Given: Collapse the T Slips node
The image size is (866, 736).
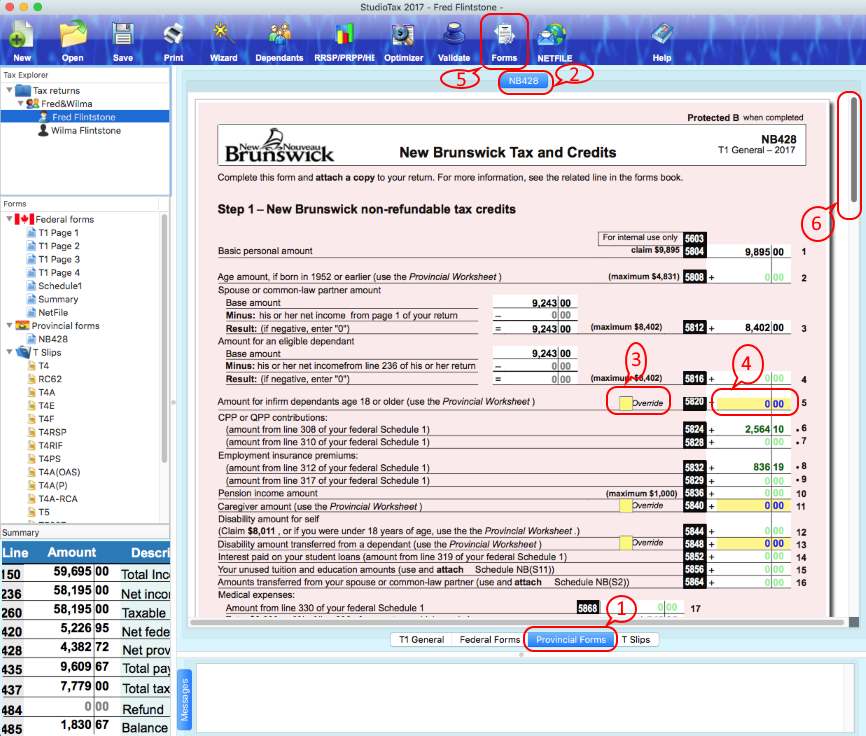Looking at the screenshot, I should pos(9,352).
